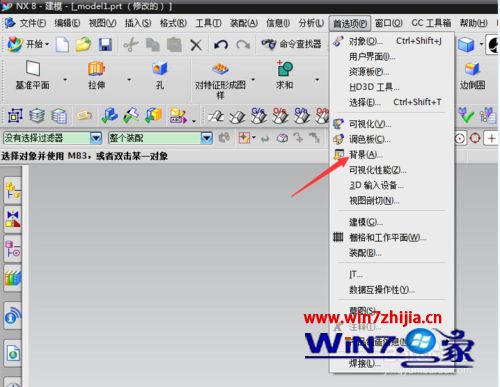Open the 整个装配 scope dropdown
The width and height of the screenshot is (500, 387).
point(207,138)
